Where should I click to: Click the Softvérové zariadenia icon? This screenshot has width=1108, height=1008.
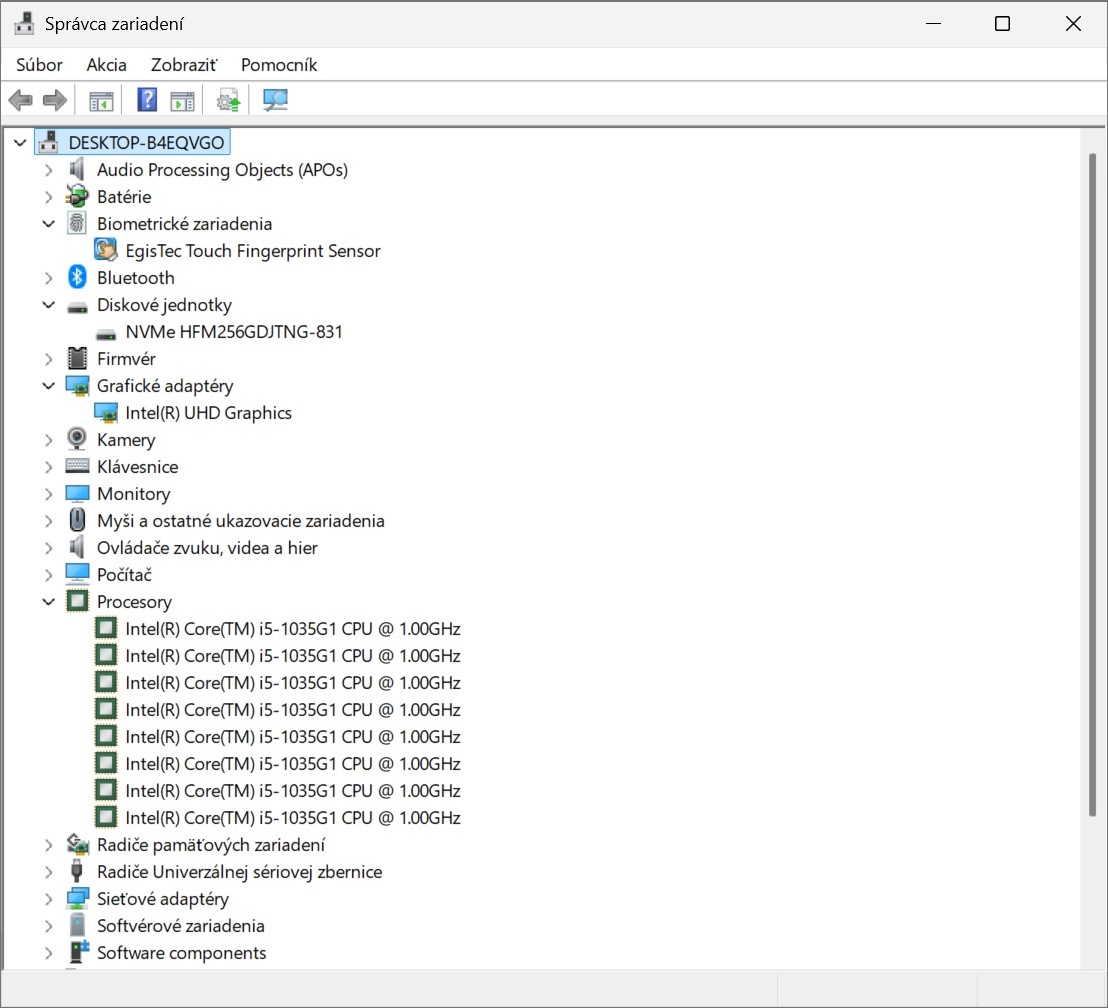point(77,925)
